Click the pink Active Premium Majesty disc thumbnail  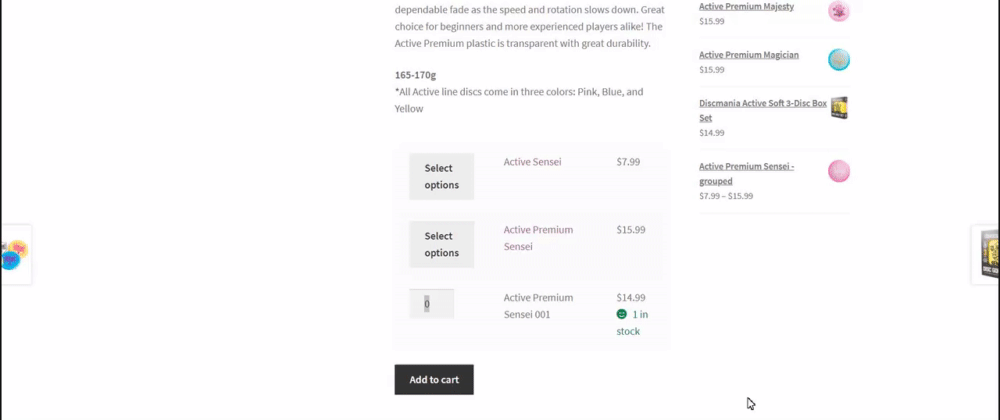click(x=838, y=12)
